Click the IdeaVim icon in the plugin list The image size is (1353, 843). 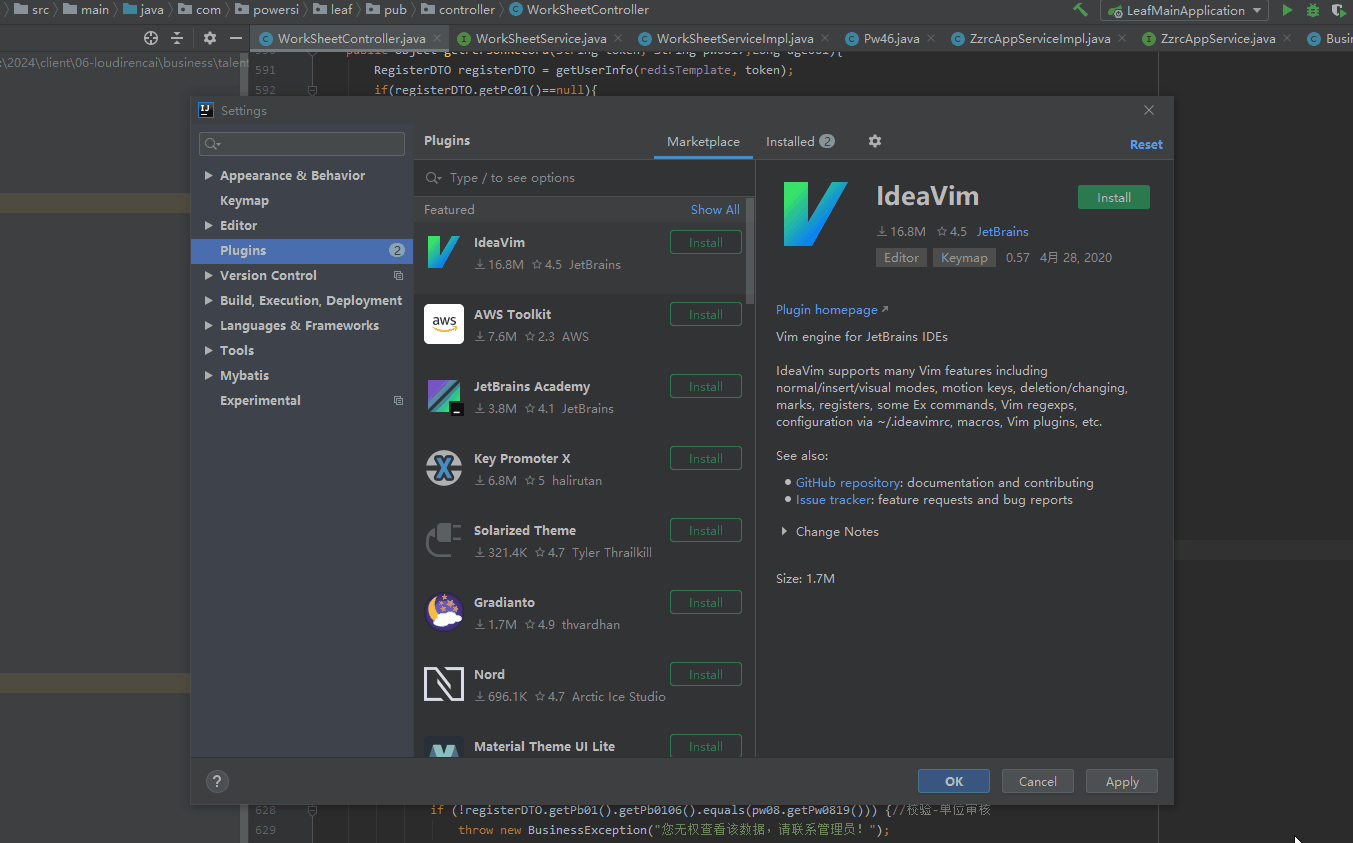[x=444, y=252]
